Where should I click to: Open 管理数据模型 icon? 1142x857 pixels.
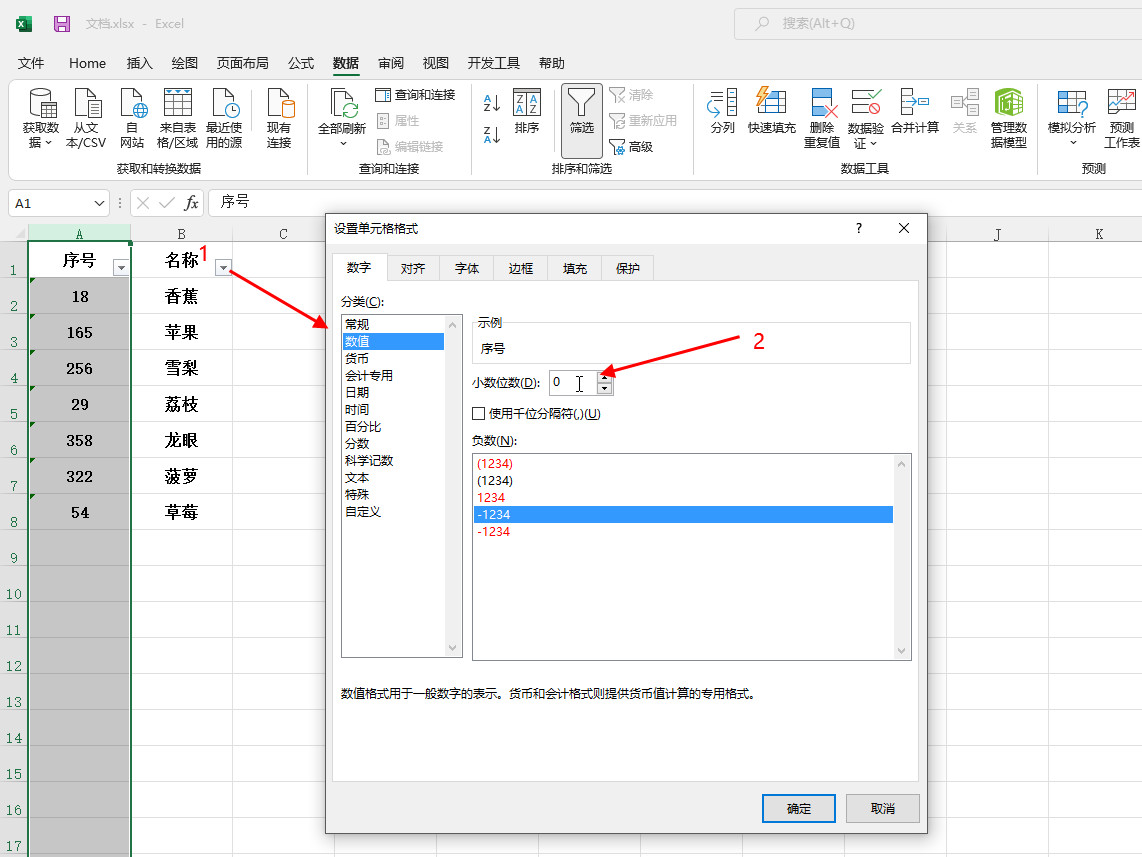[1009, 103]
